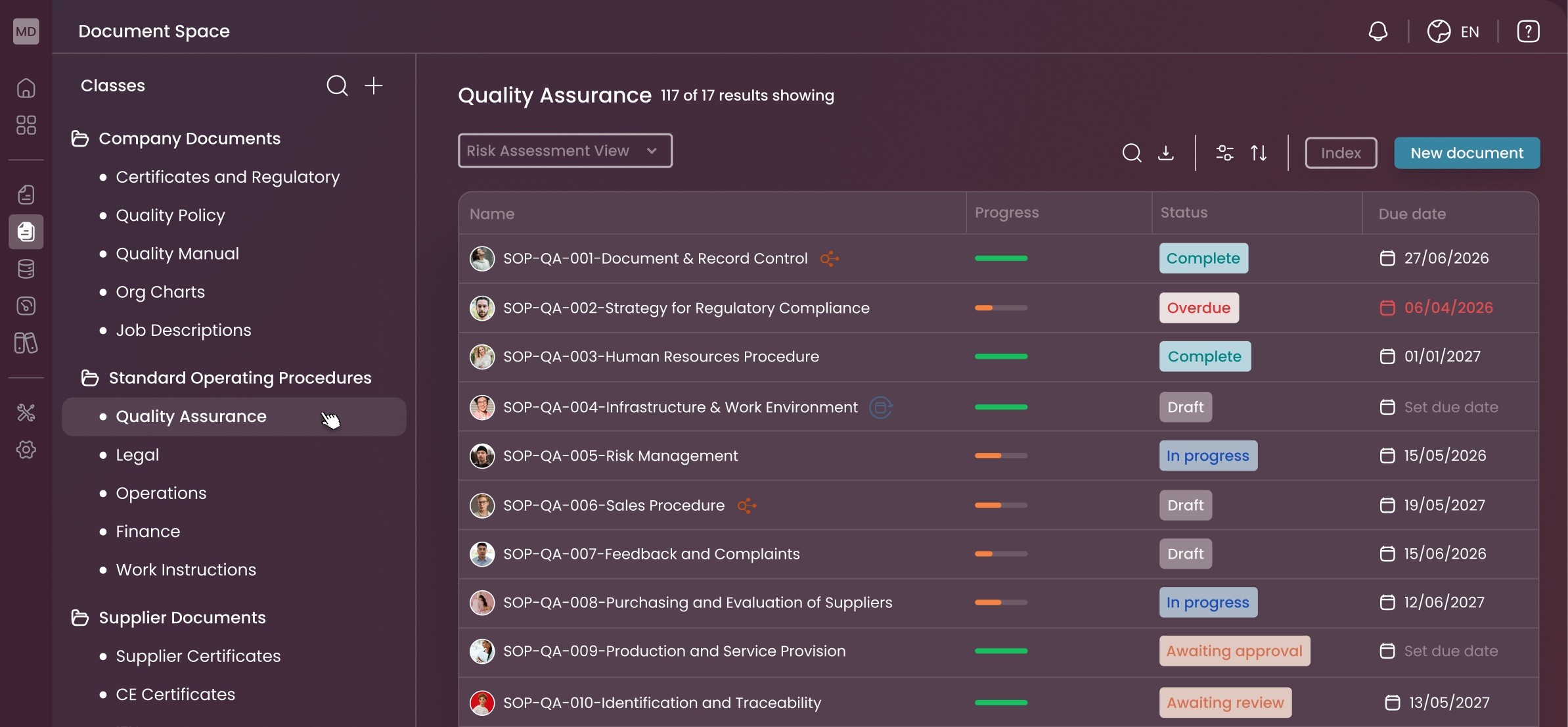The height and width of the screenshot is (727, 1568).
Task: Open settings gear in left sidebar
Action: 26,450
